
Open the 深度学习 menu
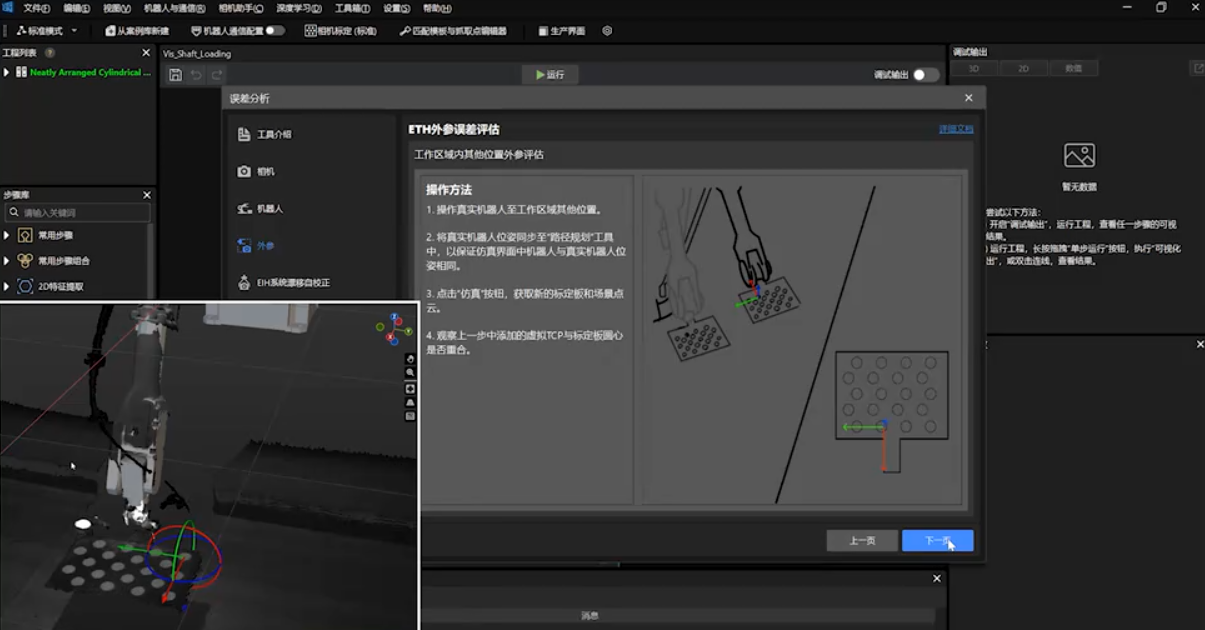coord(299,8)
